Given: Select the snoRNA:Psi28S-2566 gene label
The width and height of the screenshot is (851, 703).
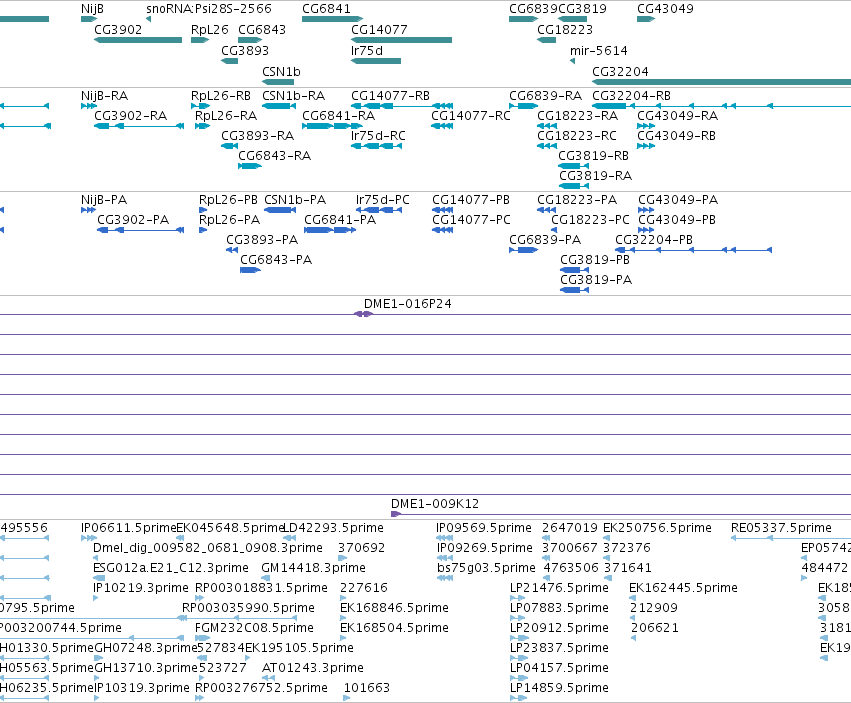Looking at the screenshot, I should click(x=209, y=9).
